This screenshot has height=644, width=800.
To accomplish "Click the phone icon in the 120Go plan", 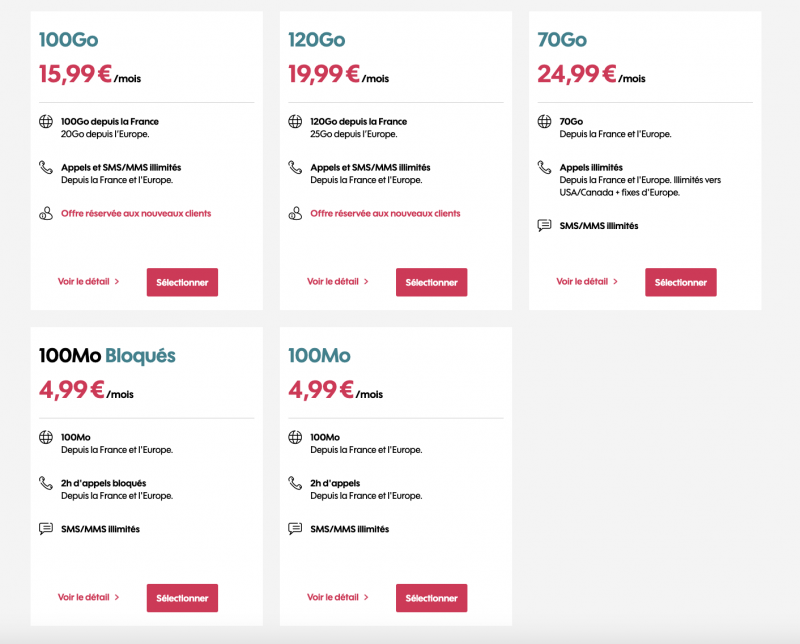I will (x=295, y=168).
